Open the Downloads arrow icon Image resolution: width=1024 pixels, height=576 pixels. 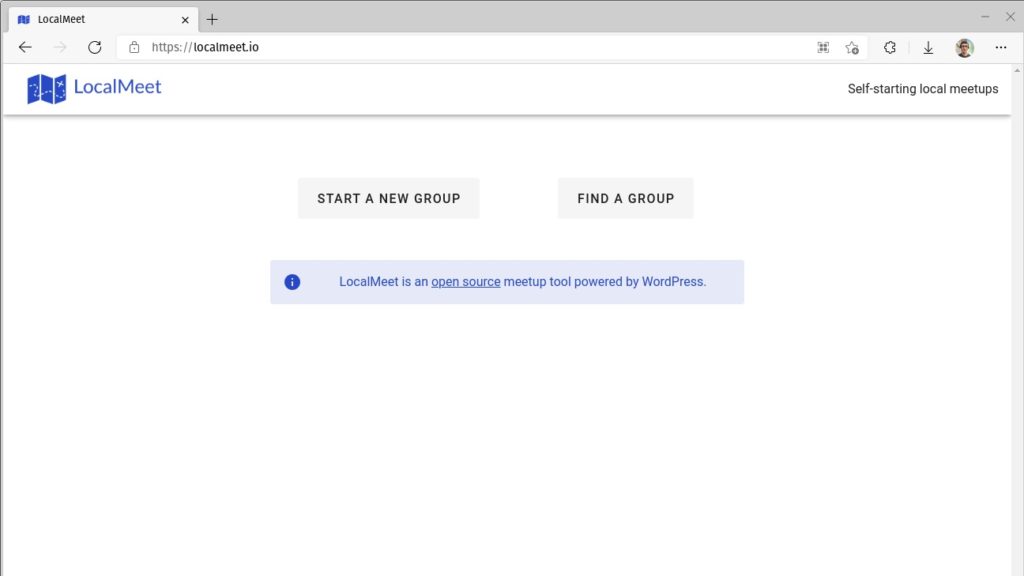(928, 47)
